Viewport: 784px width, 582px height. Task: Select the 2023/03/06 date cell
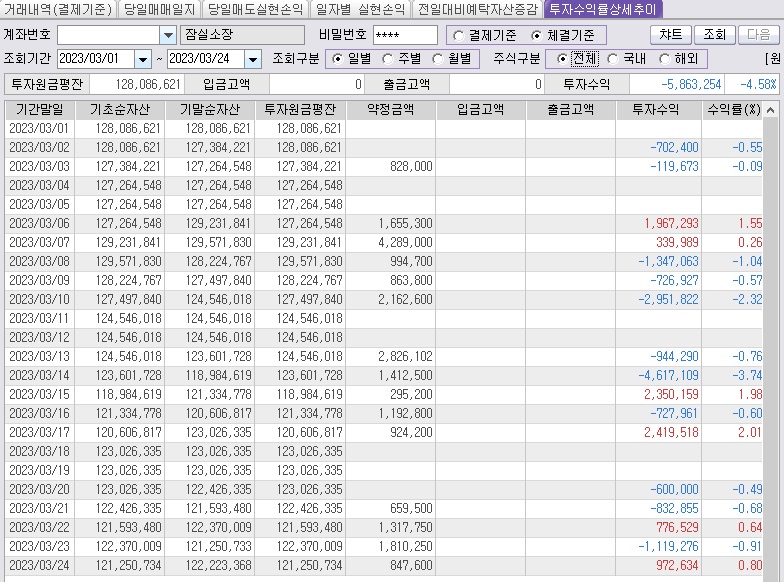[x=39, y=224]
